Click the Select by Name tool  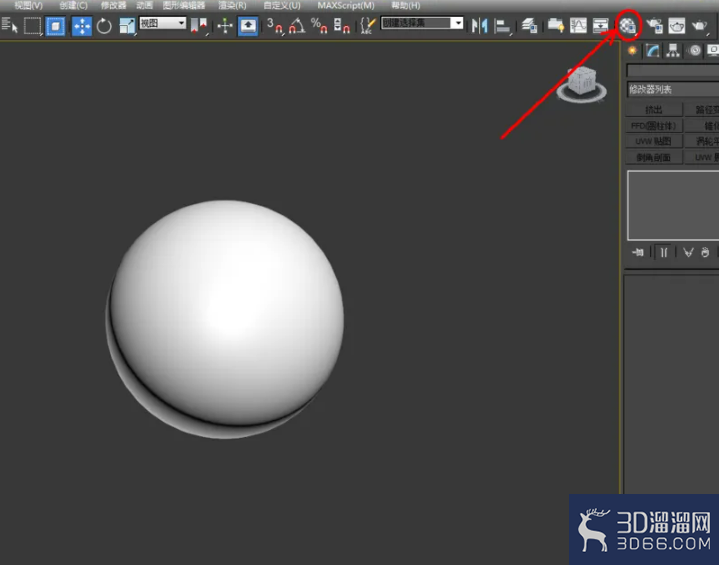9,25
